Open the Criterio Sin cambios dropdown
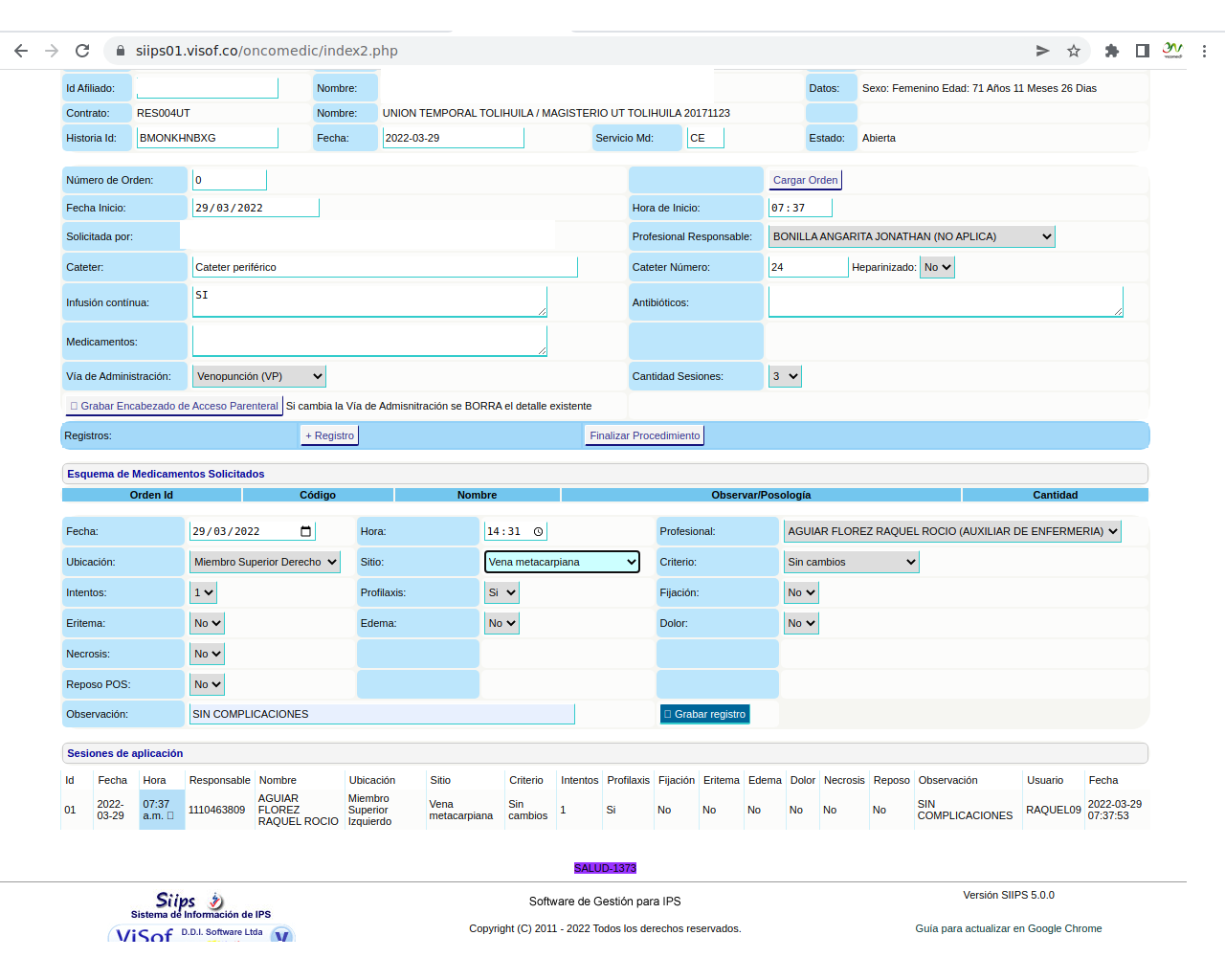The width and height of the screenshot is (1225, 980). point(851,562)
